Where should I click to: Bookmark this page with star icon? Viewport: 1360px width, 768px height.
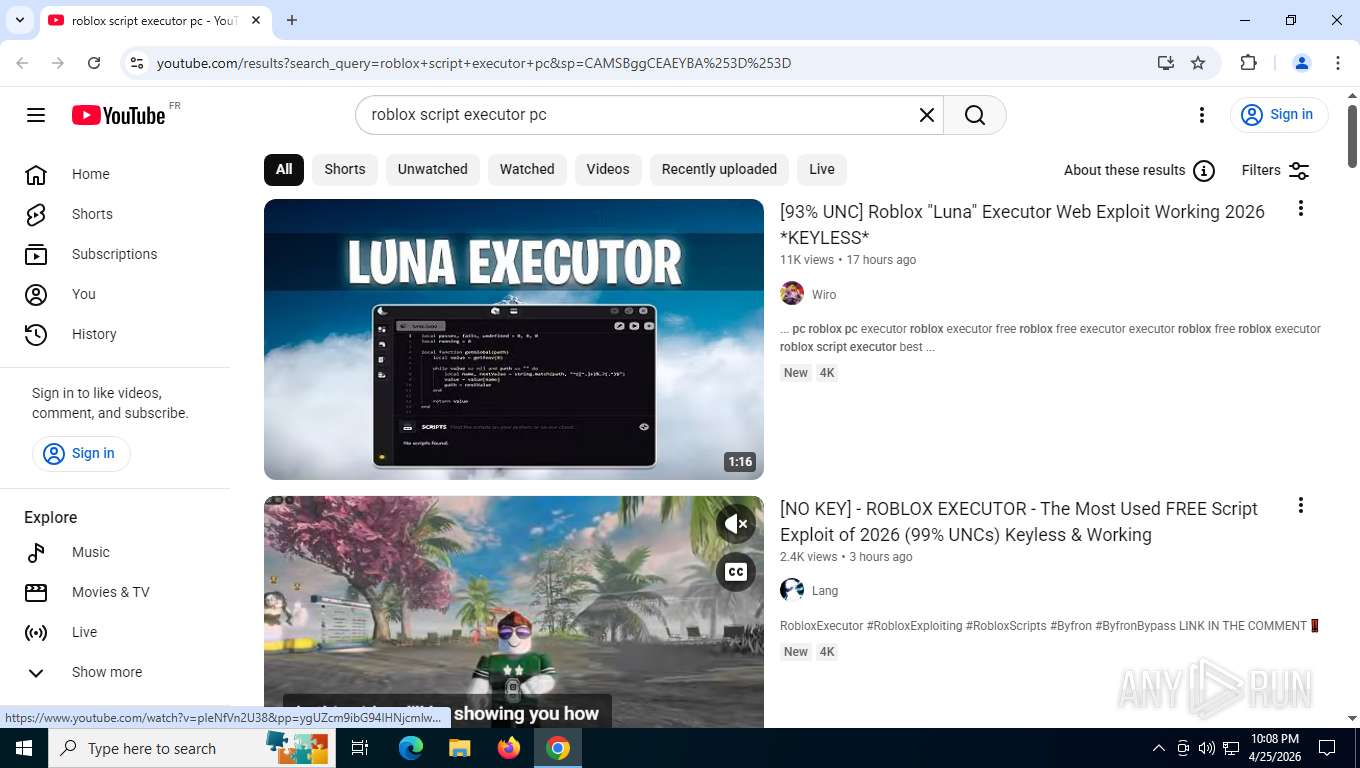coord(1198,63)
